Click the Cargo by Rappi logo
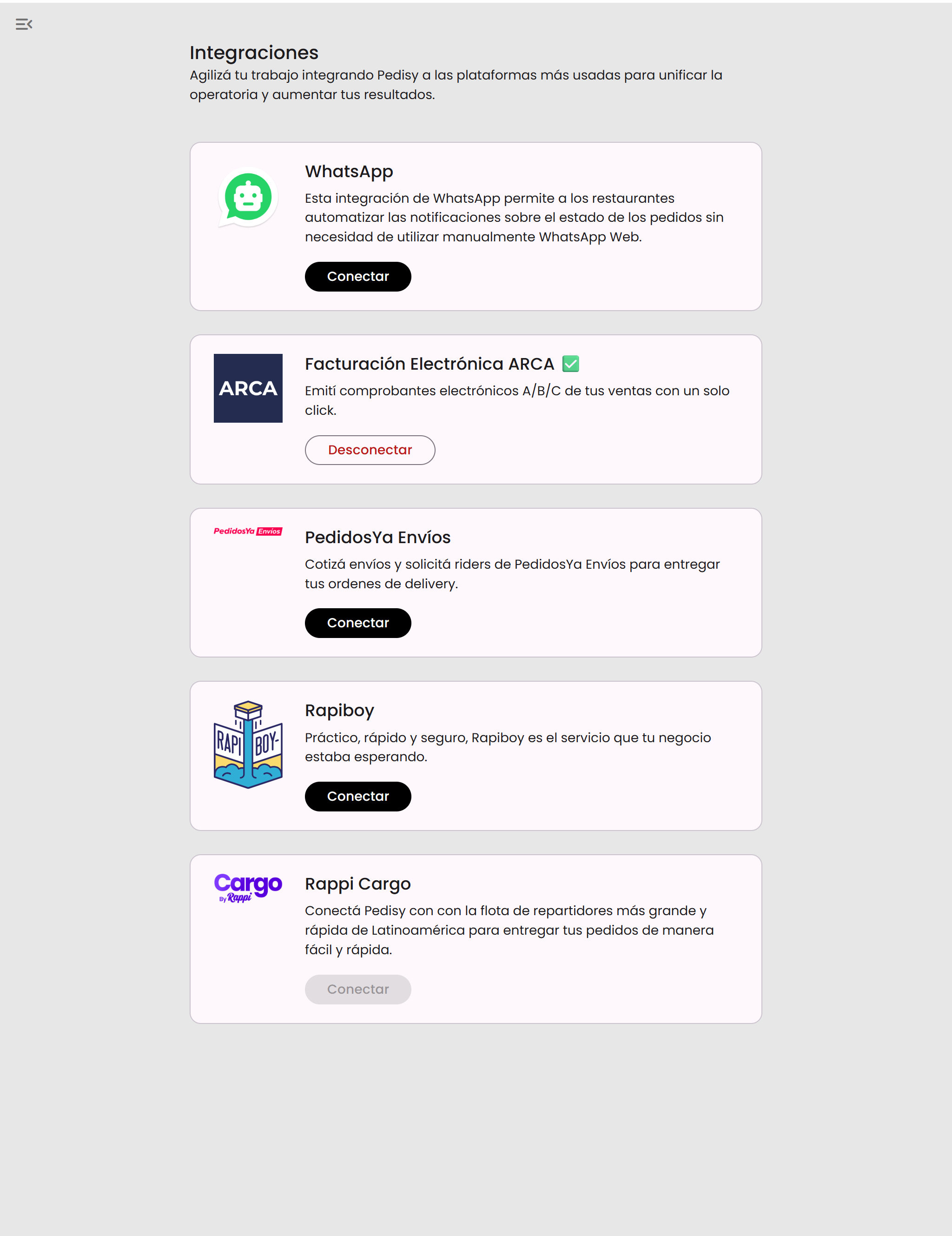 click(x=248, y=887)
